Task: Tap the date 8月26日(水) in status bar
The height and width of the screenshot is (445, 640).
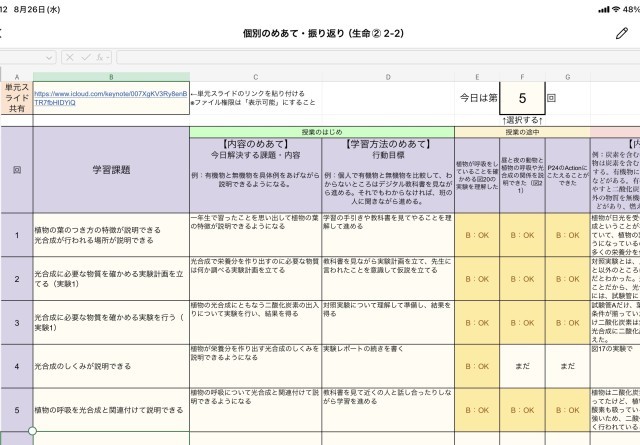Action: (x=37, y=9)
